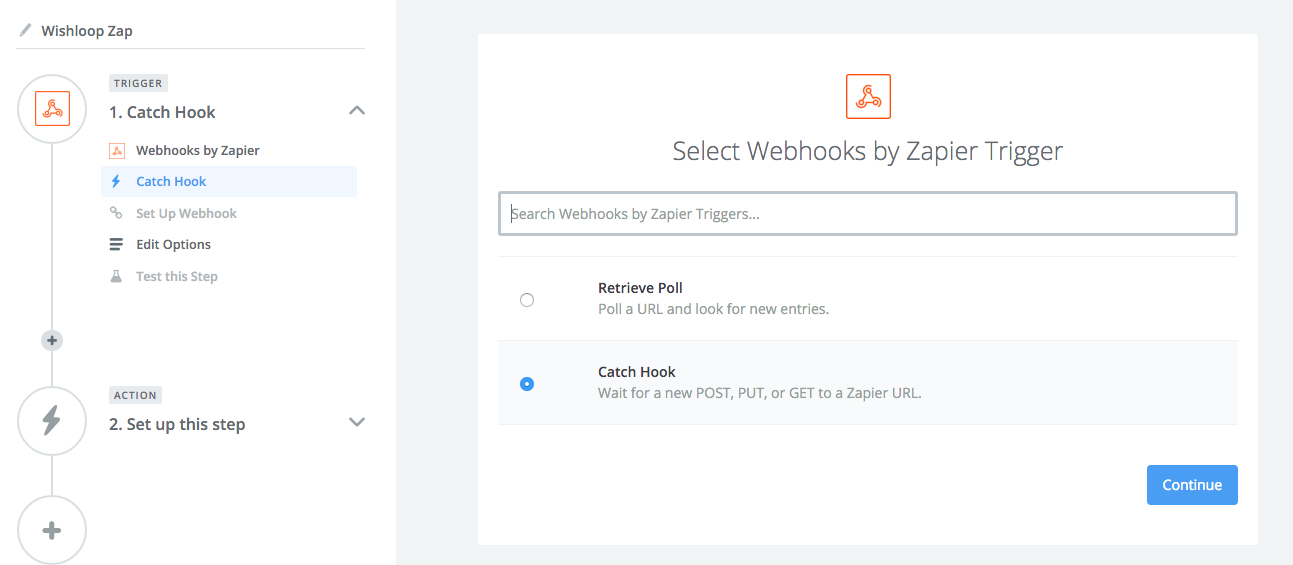Image resolution: width=1293 pixels, height=565 pixels.
Task: Click the lightning bolt Catch Hook icon
Action: coord(116,182)
